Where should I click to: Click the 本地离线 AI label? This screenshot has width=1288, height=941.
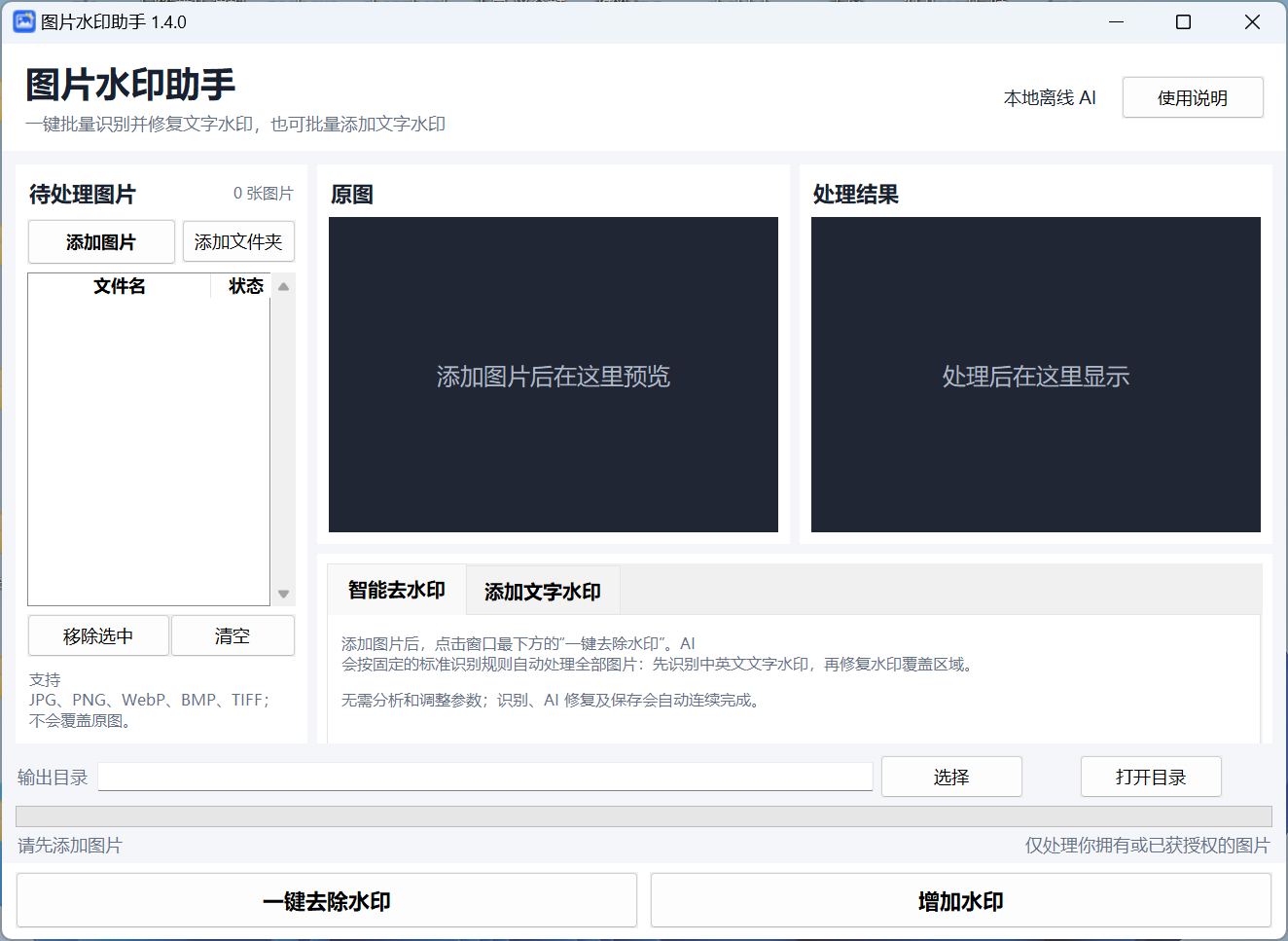(x=1050, y=97)
